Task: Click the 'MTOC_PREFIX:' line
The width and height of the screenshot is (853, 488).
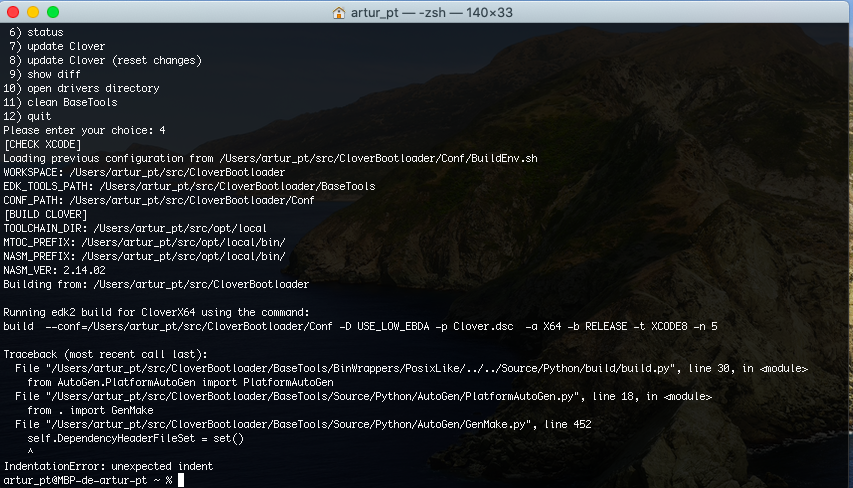Action: pos(144,242)
